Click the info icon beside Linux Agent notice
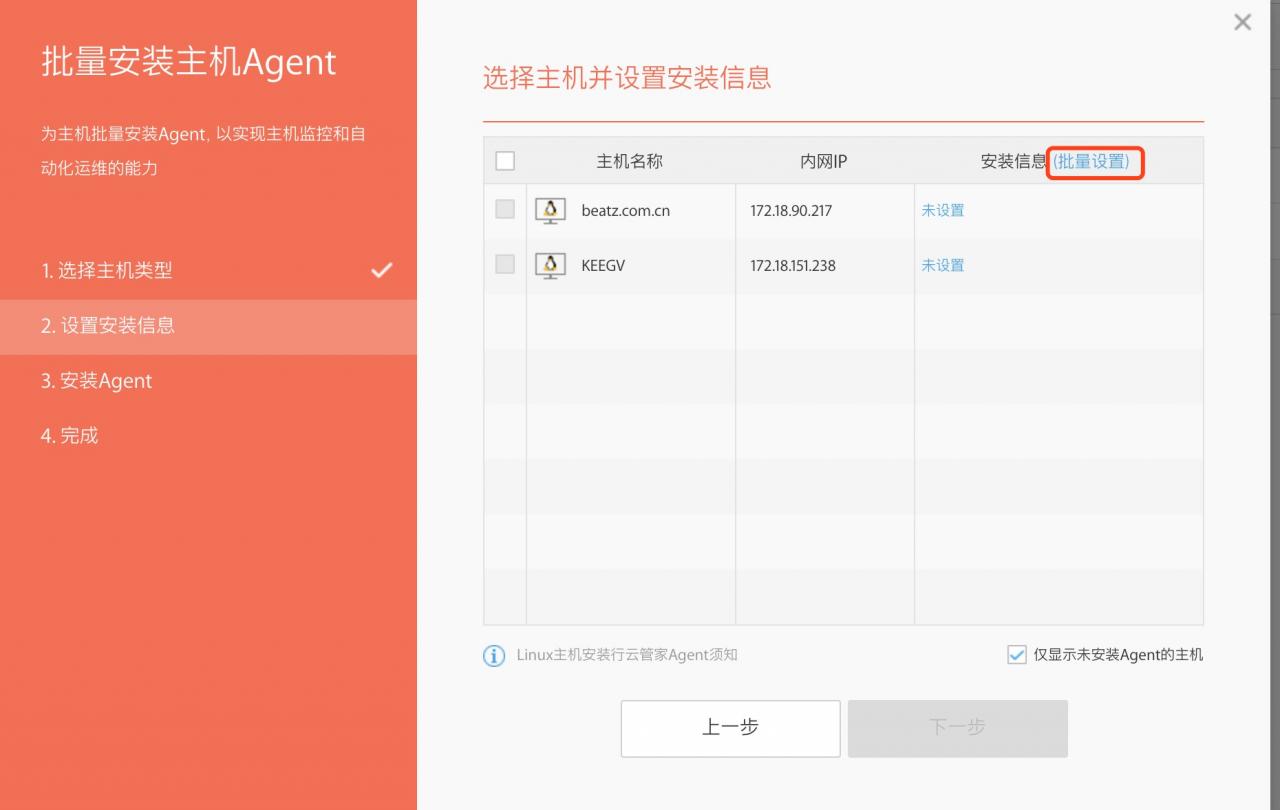 pos(494,656)
